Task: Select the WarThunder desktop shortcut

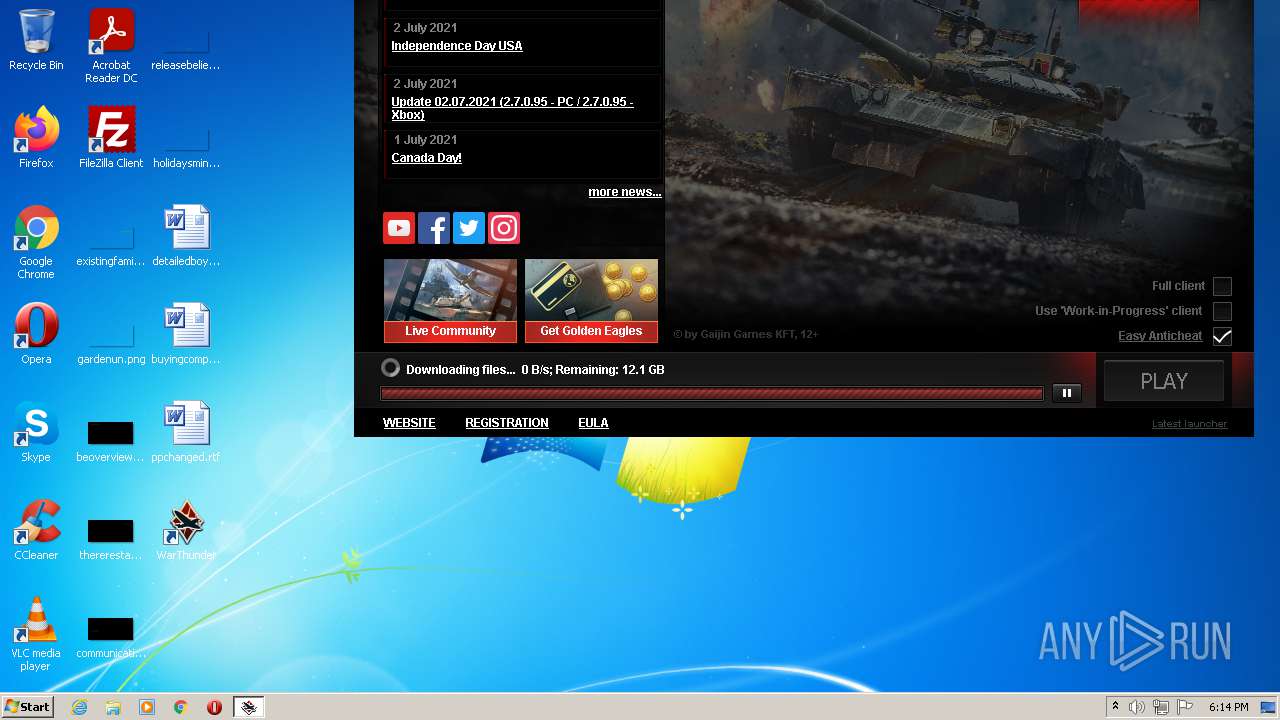Action: [x=186, y=530]
